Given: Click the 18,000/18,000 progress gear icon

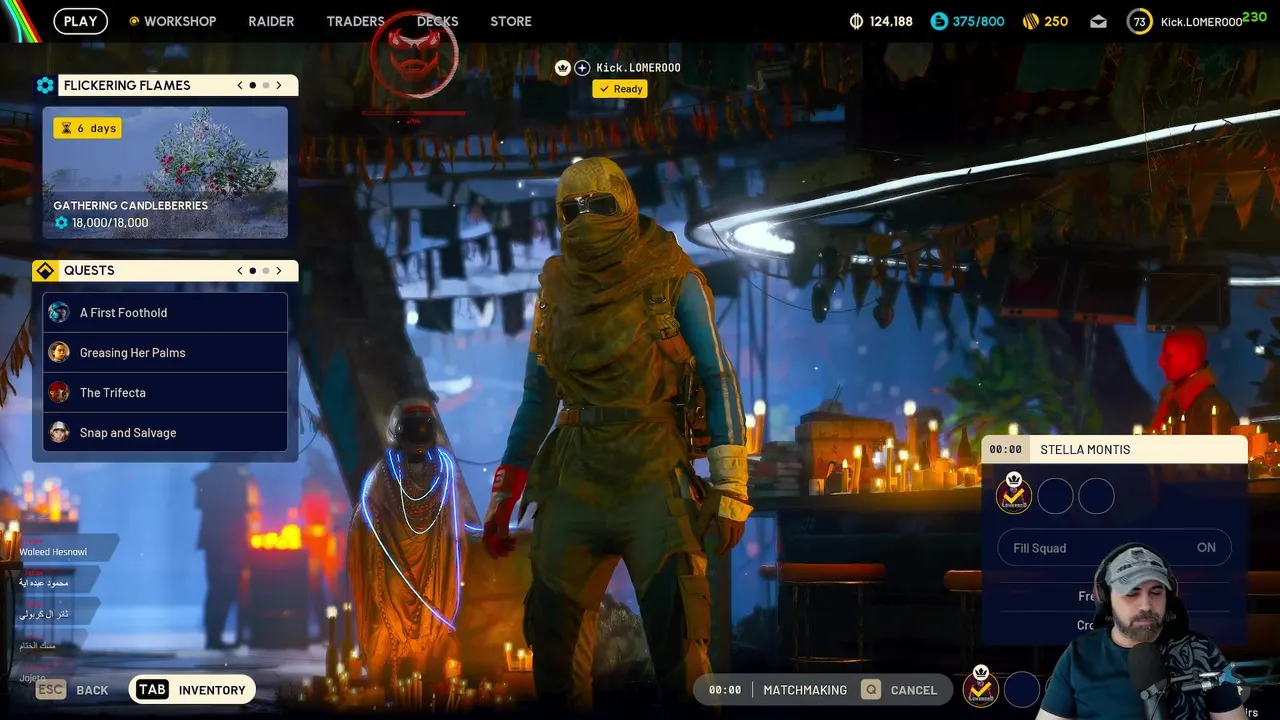Looking at the screenshot, I should pyautogui.click(x=61, y=223).
